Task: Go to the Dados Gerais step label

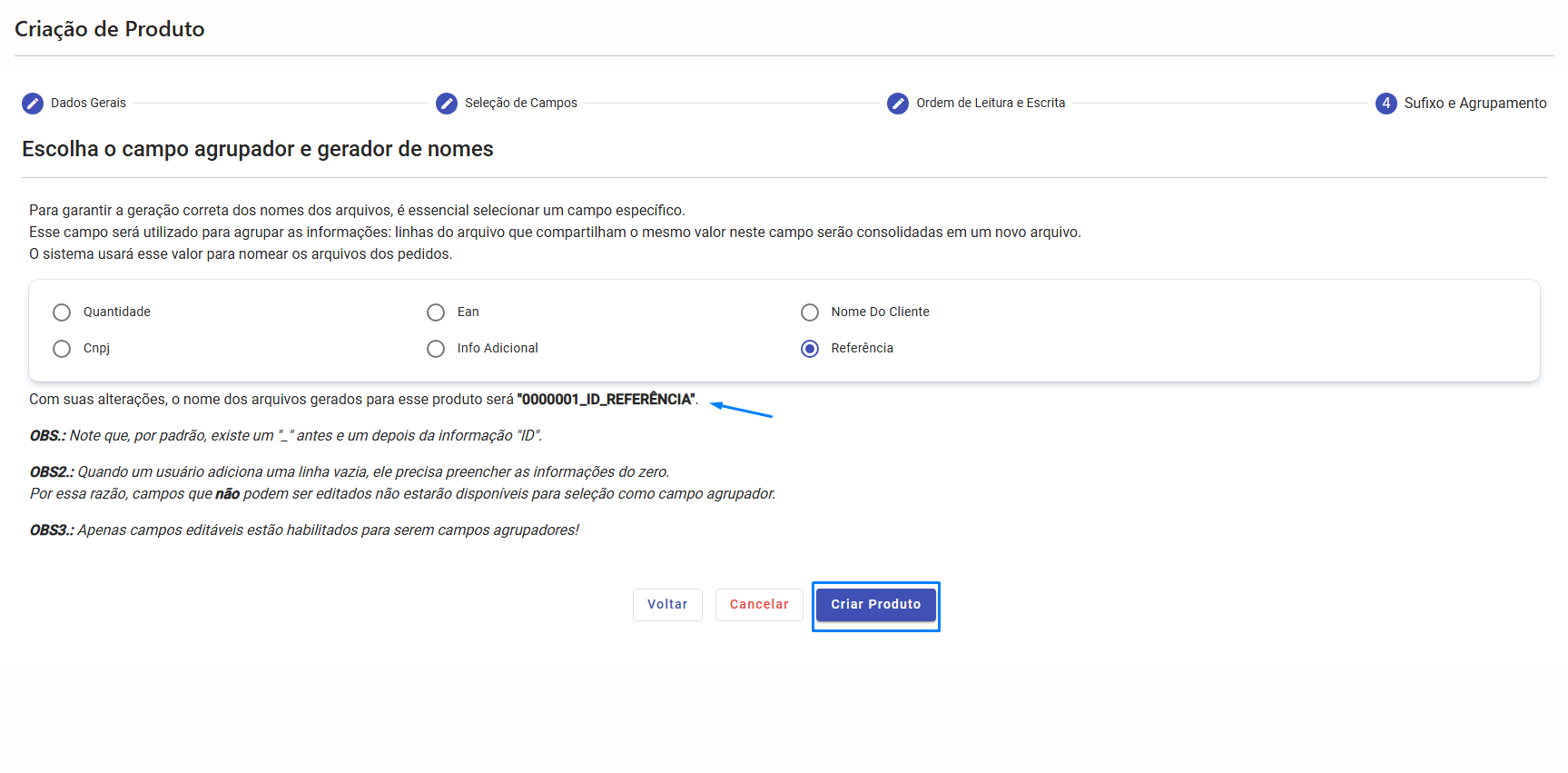Action: [88, 104]
